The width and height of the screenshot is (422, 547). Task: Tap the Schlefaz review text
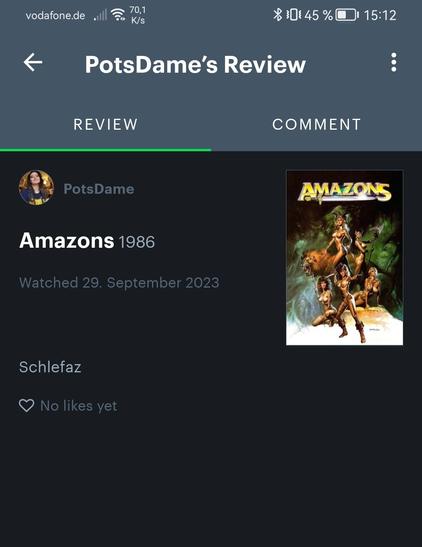(x=50, y=367)
